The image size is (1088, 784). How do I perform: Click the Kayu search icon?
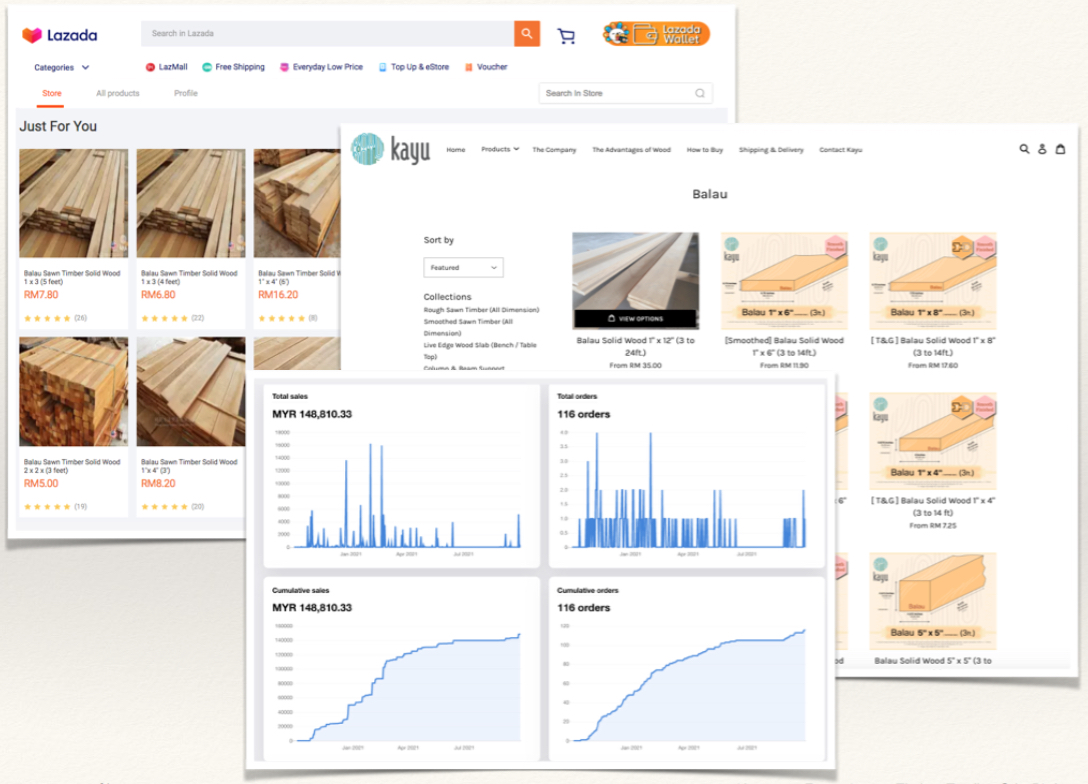pos(1024,149)
